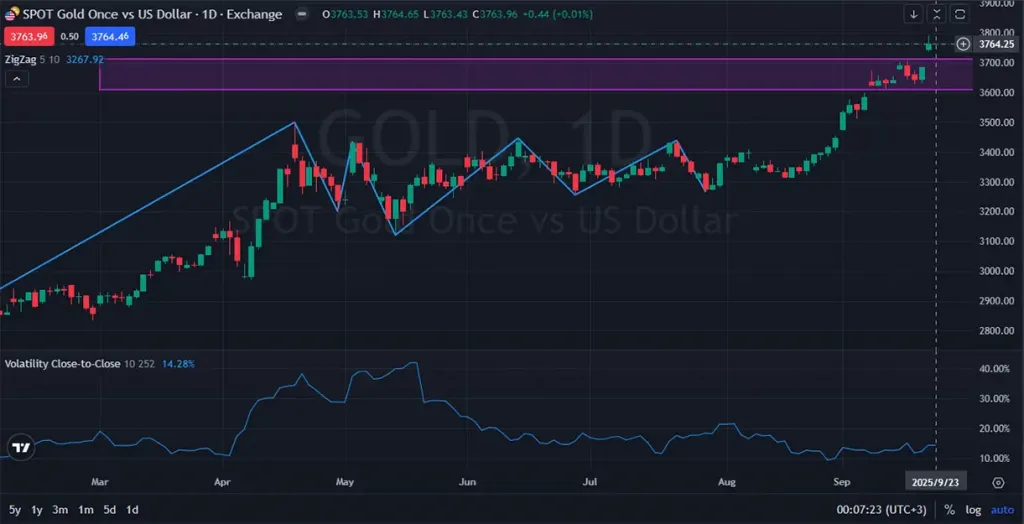Click the red sell price 3763.96 button
The image size is (1024, 524).
[28, 36]
